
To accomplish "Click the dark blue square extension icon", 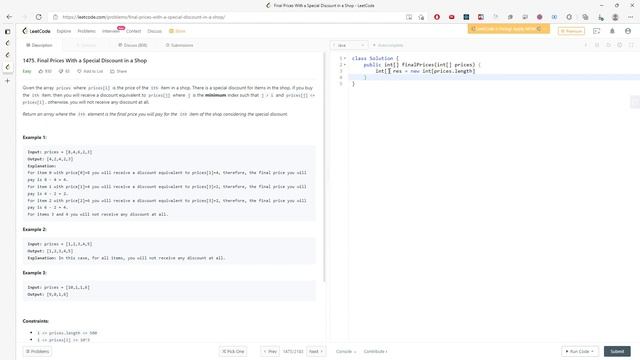I will [x=466, y=17].
